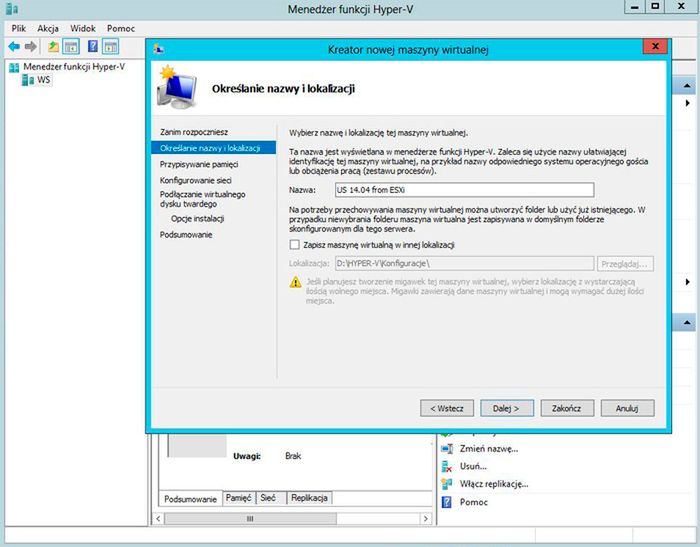Image resolution: width=700 pixels, height=547 pixels.
Task: Go to Opcje instalacji wizard step
Action: pos(197,219)
